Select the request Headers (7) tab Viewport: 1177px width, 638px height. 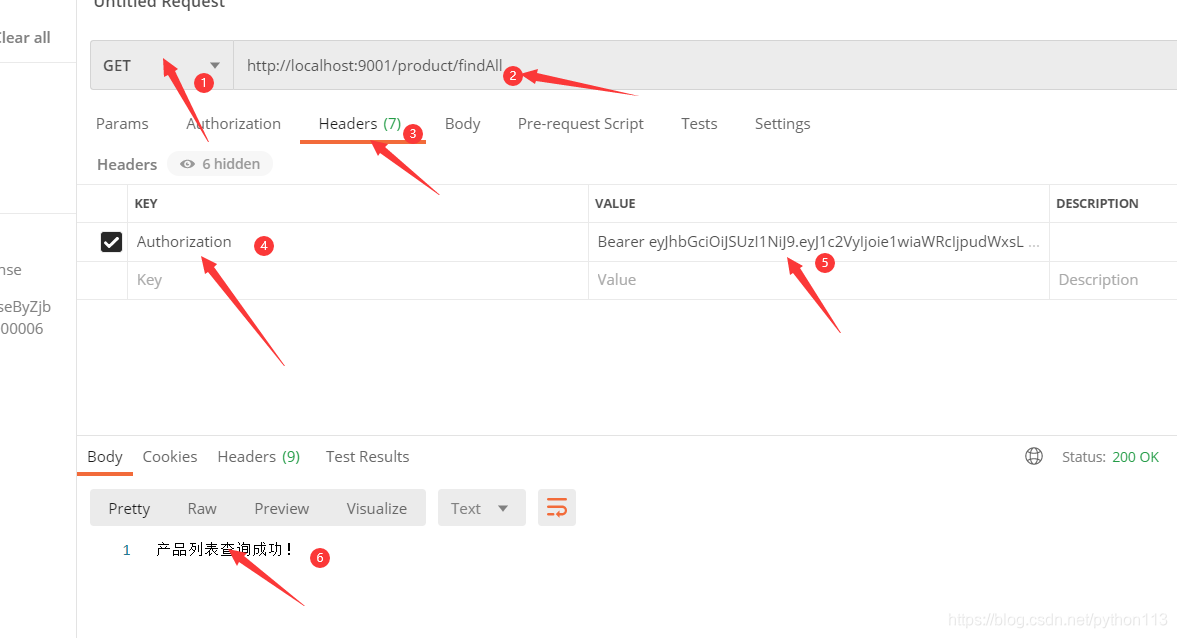pos(360,124)
